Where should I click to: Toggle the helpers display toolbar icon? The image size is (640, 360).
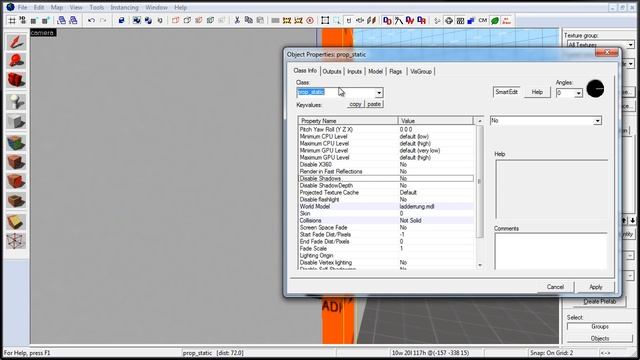(449, 20)
